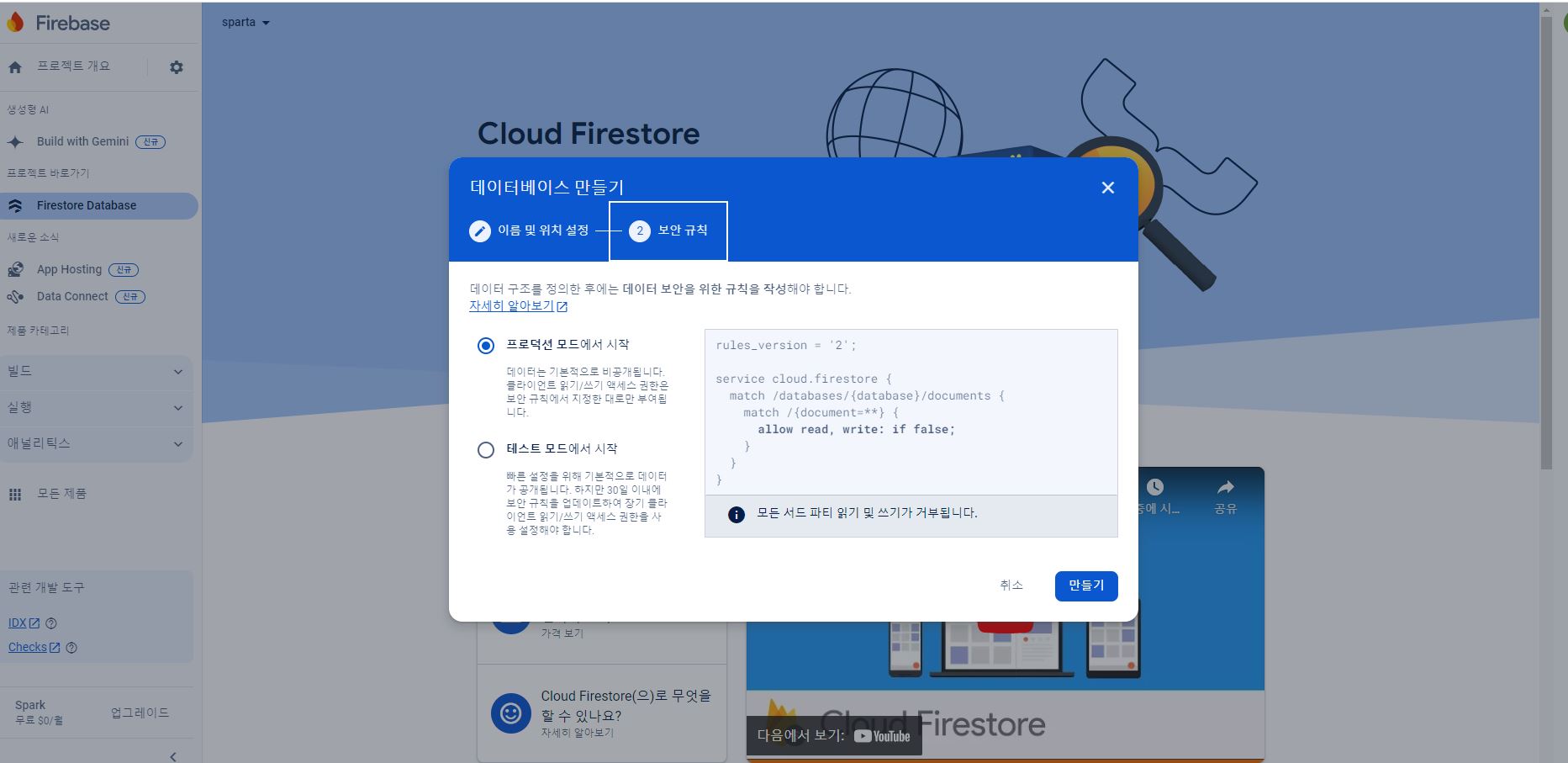Go to the 이름 및 위치 설정 step

pos(529,230)
